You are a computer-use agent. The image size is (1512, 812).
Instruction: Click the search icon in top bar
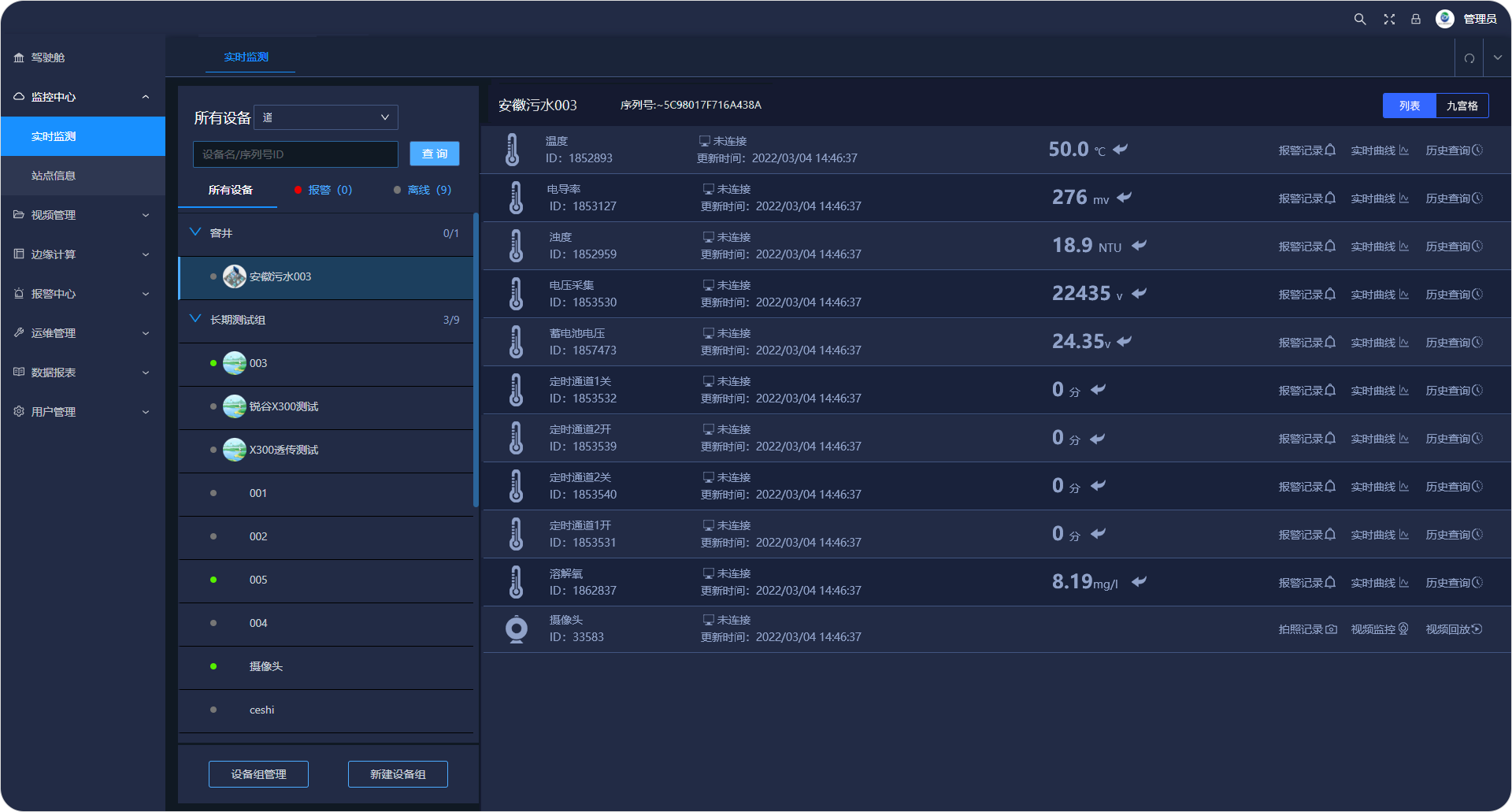coord(1359,19)
